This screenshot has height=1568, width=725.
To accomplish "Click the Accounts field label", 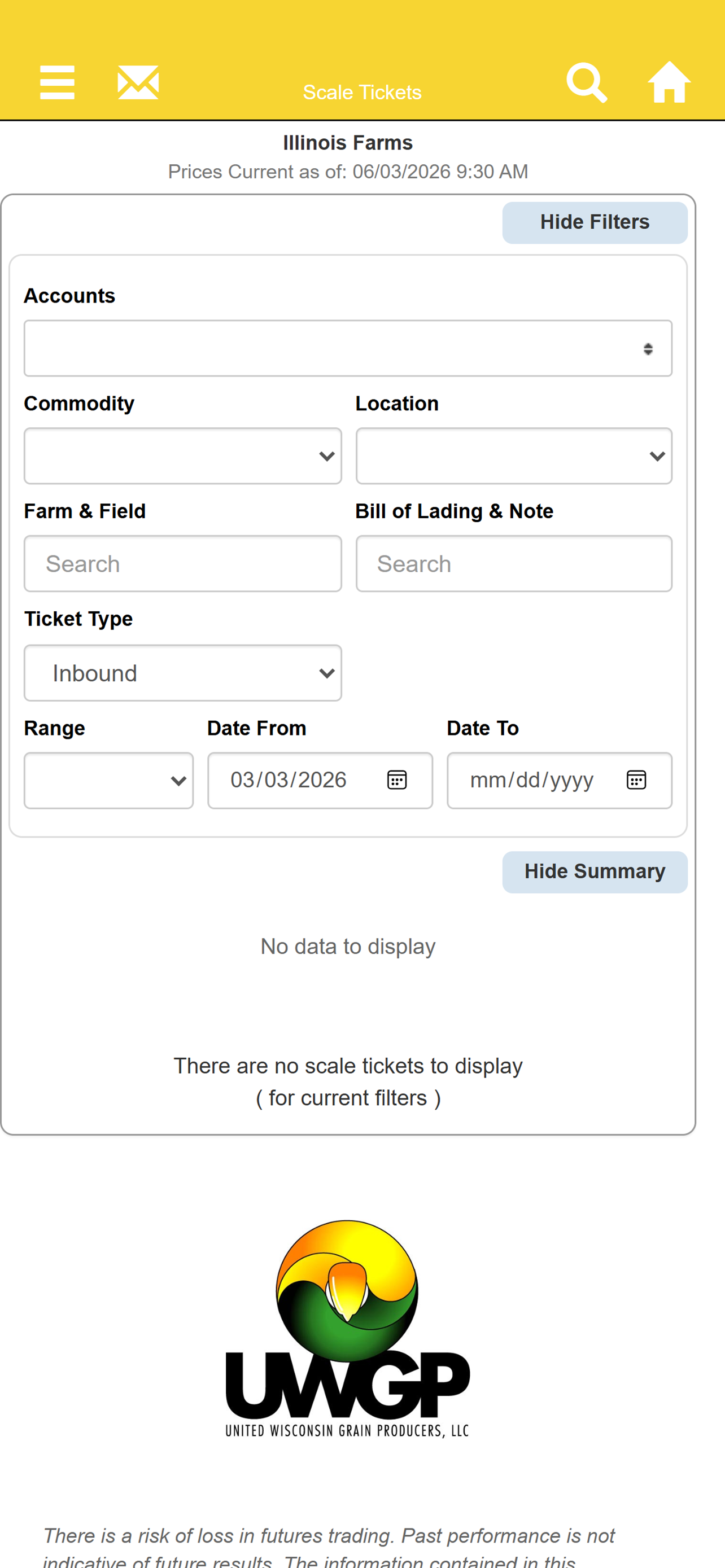I will (69, 296).
